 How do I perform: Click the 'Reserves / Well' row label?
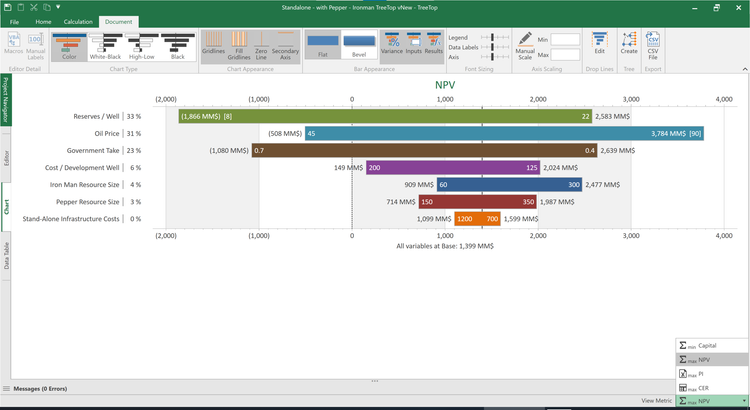point(96,116)
